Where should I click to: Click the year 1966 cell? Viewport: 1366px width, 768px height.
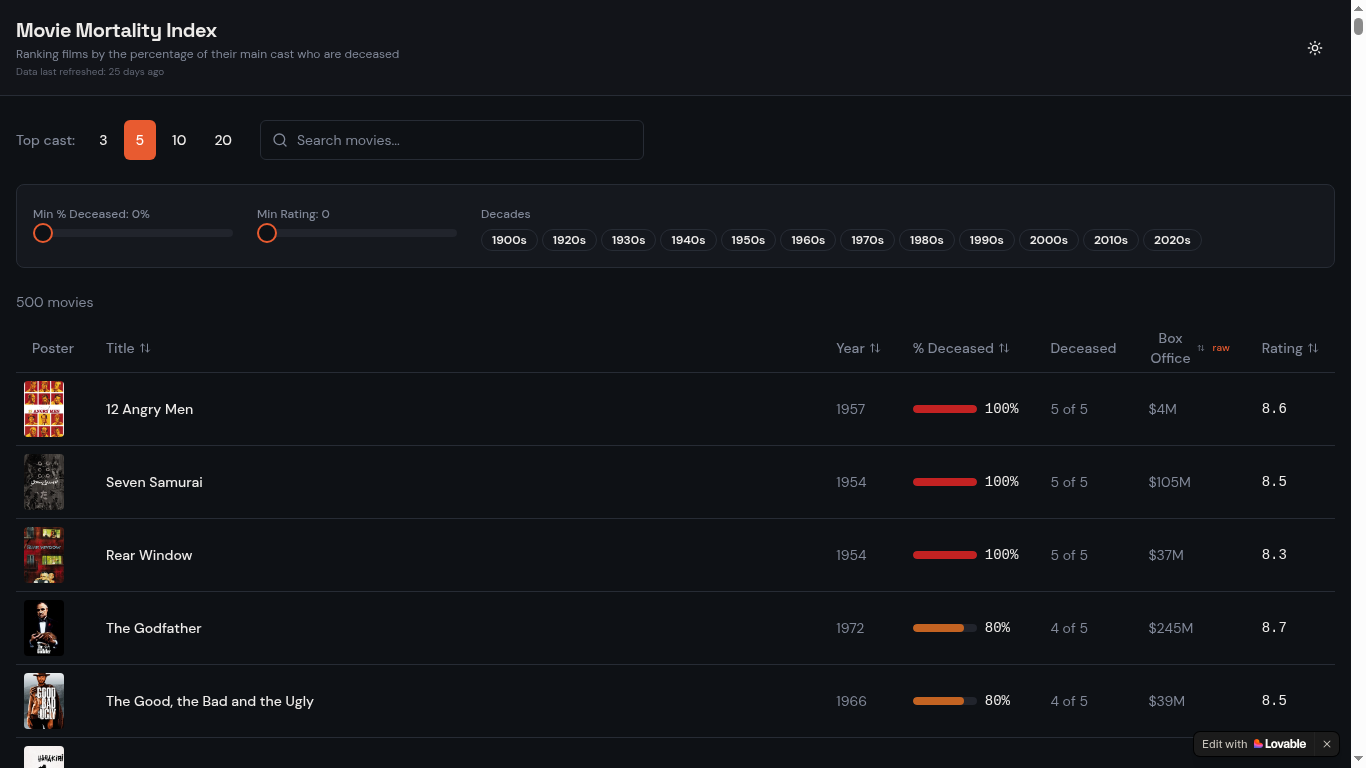[x=851, y=701]
